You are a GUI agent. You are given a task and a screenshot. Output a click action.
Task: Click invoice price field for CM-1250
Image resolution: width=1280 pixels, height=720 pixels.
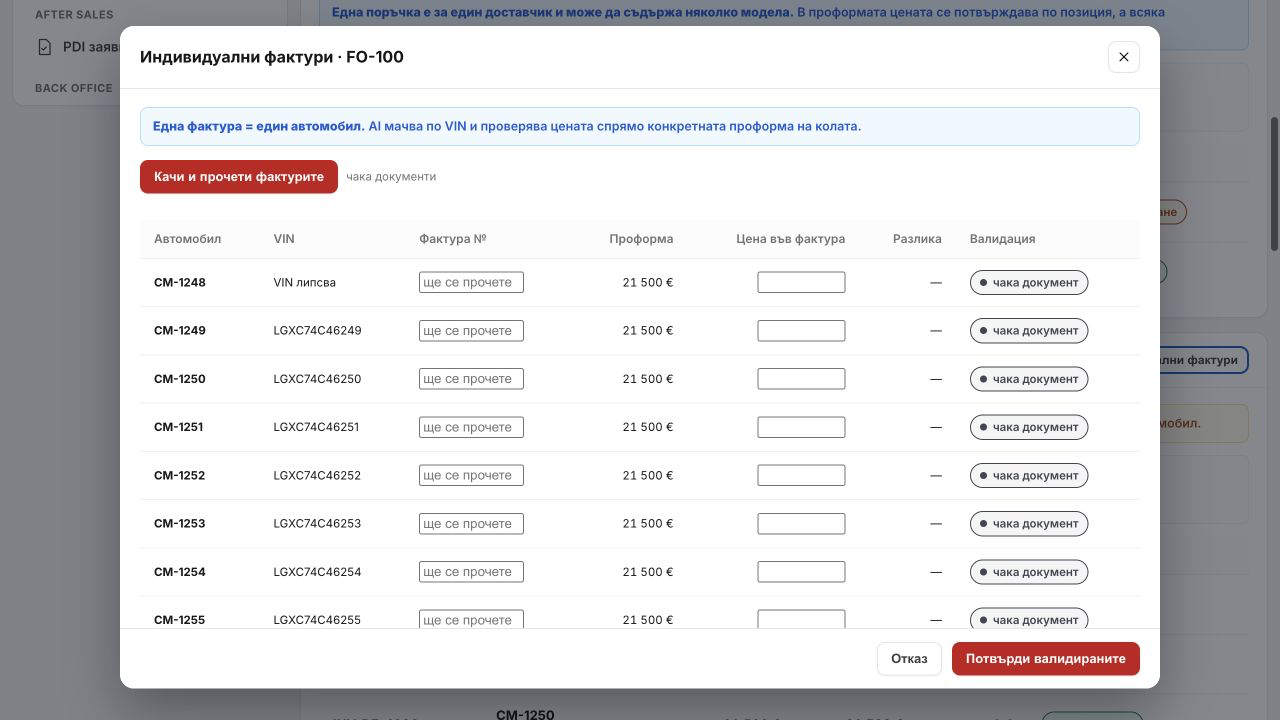[x=801, y=379]
